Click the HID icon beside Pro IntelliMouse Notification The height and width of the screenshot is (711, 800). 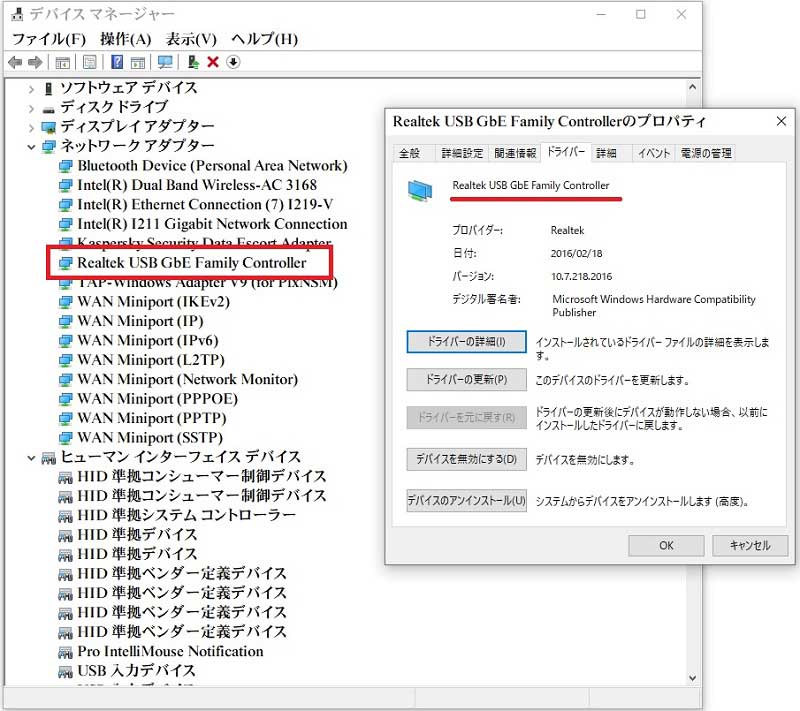point(65,652)
